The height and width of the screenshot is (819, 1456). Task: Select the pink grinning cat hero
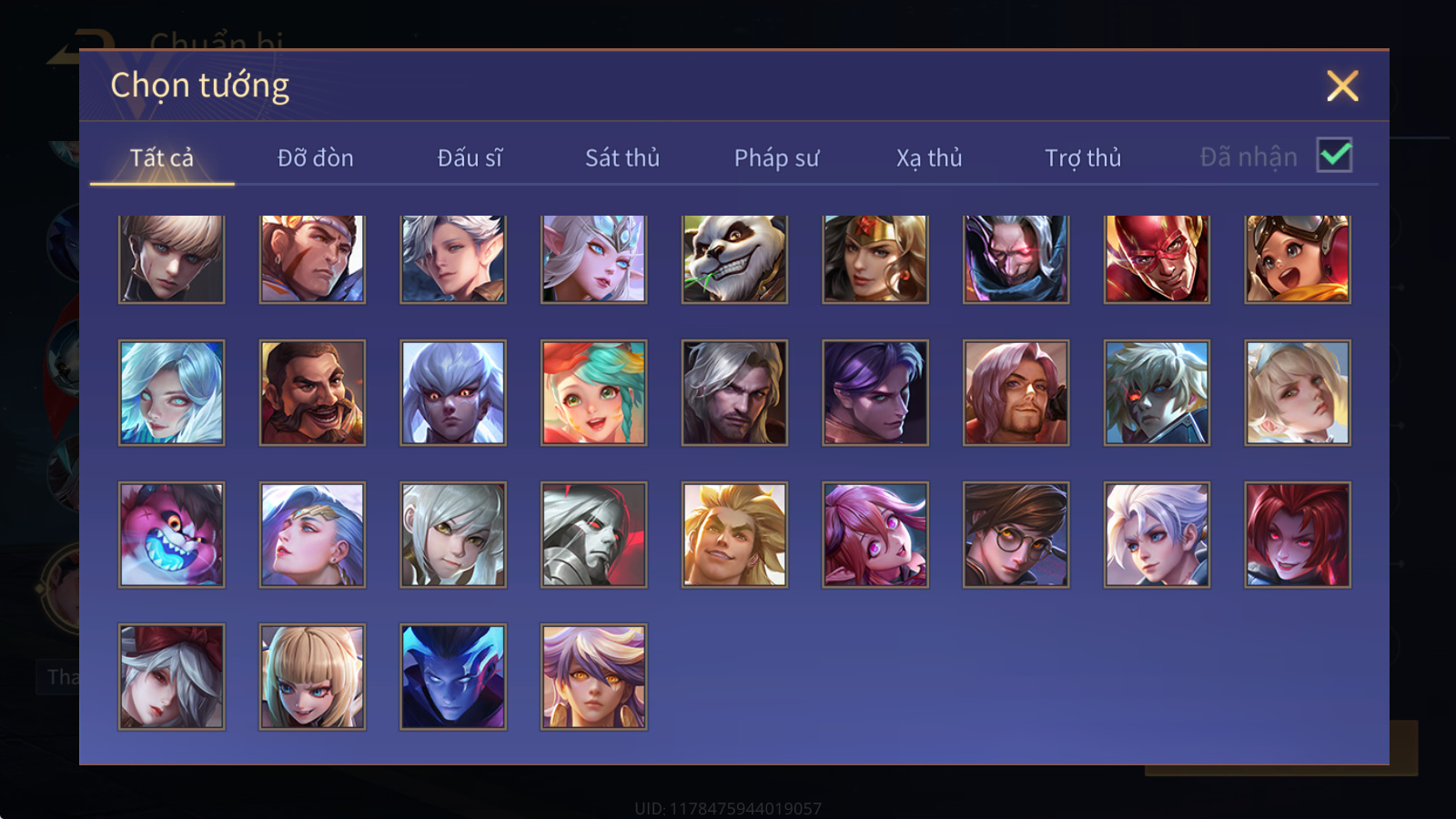pos(171,534)
